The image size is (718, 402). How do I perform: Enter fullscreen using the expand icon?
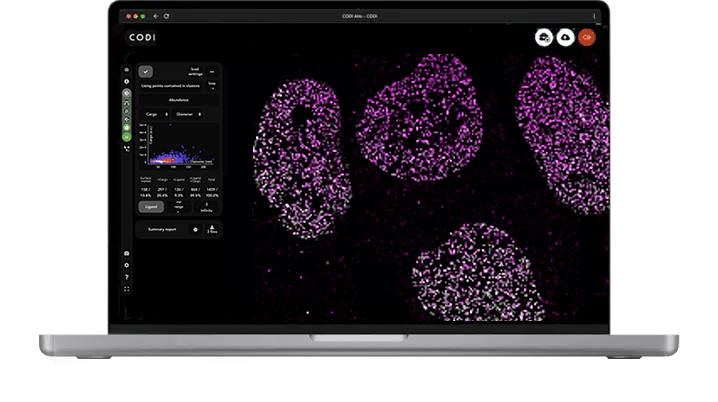point(127,289)
